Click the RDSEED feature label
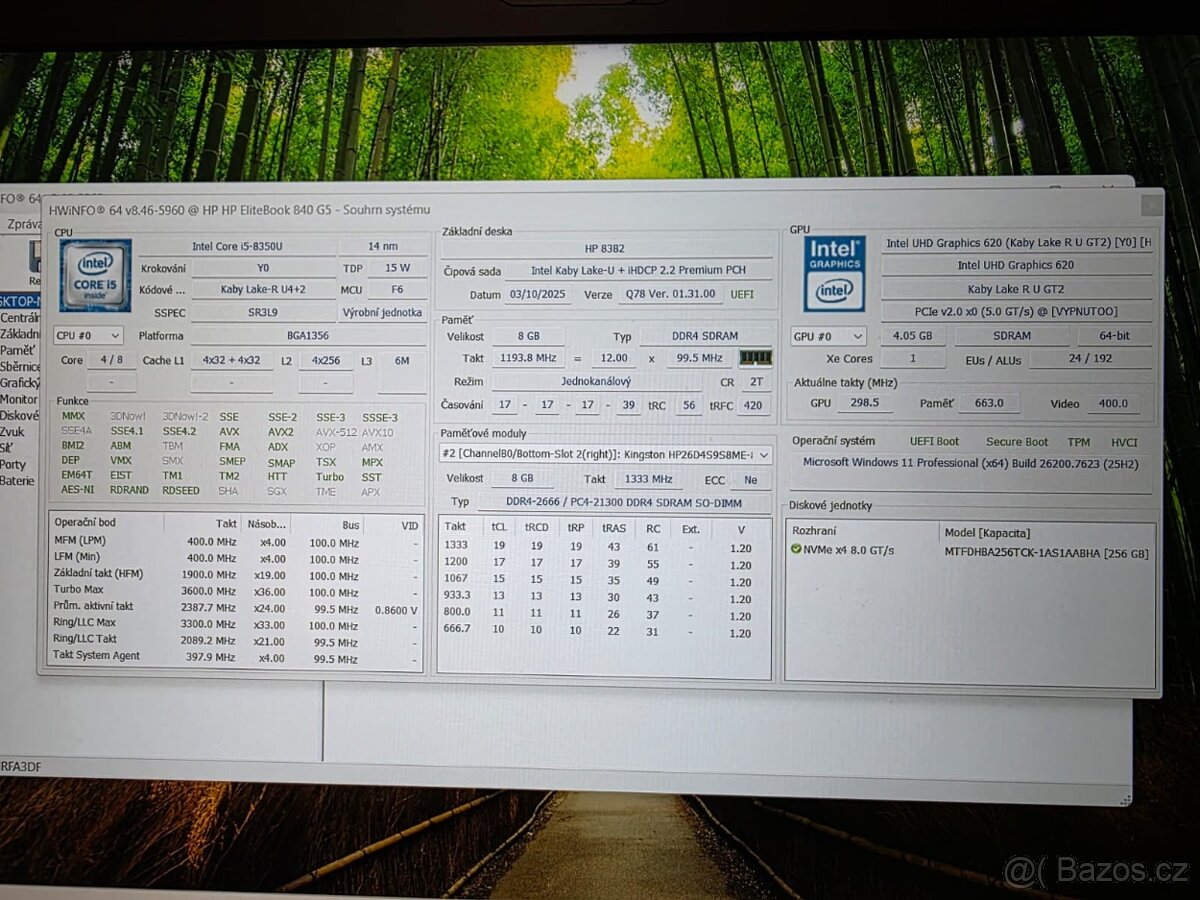The width and height of the screenshot is (1200, 900). tap(180, 490)
